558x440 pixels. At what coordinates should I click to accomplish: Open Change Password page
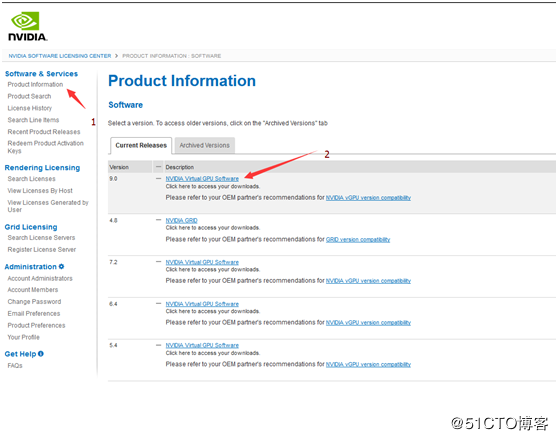[x=34, y=302]
